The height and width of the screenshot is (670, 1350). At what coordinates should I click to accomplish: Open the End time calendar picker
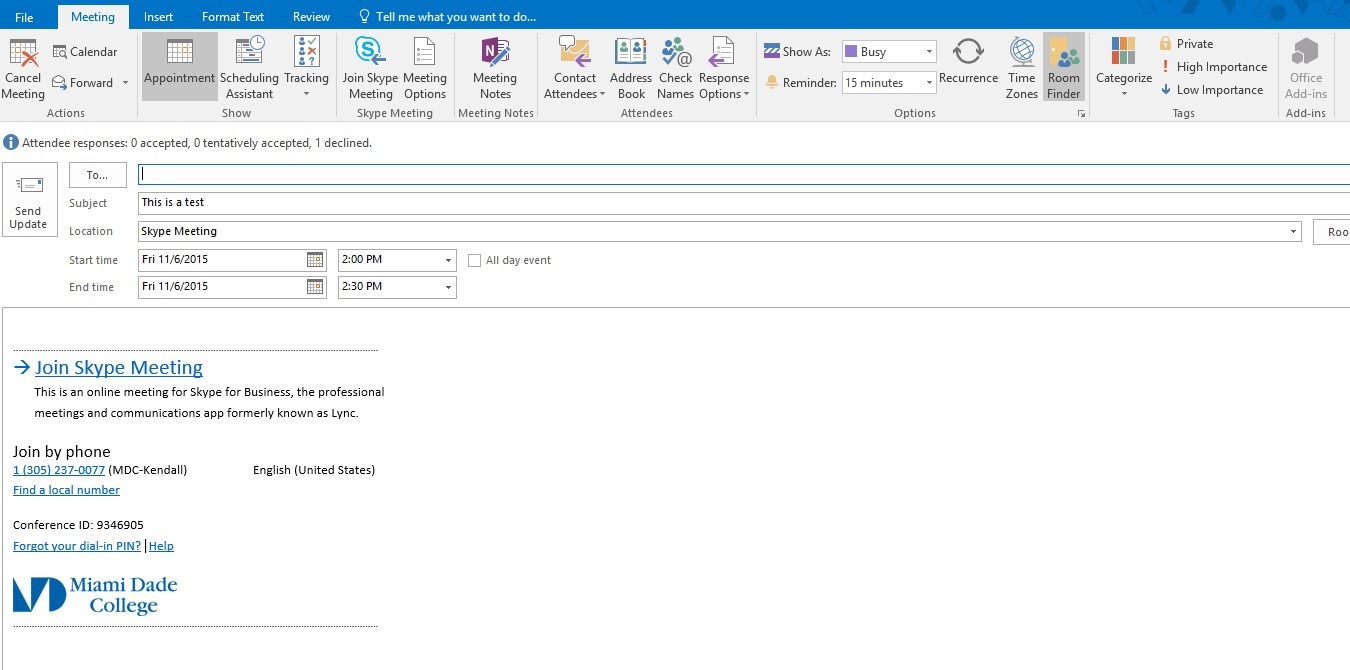click(x=315, y=287)
